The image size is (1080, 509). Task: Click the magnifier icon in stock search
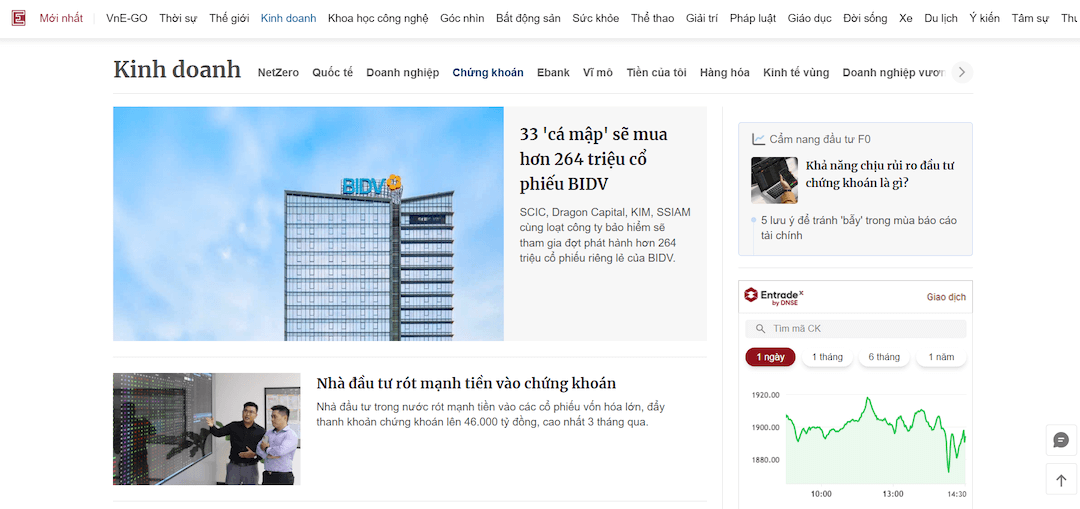(x=760, y=329)
